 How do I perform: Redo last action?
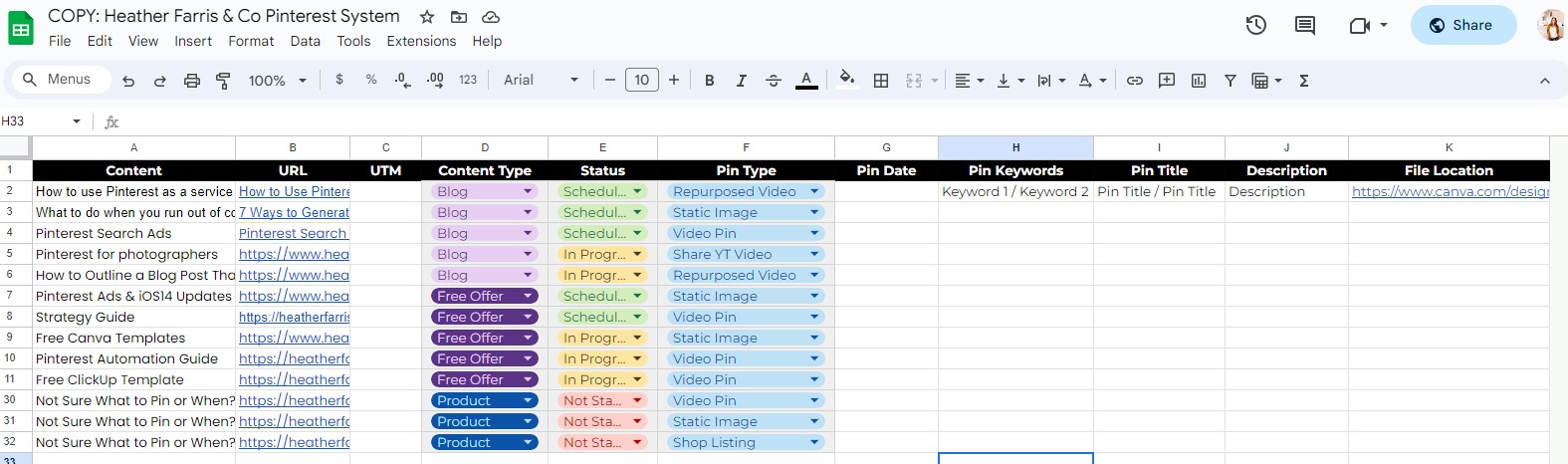pos(160,81)
